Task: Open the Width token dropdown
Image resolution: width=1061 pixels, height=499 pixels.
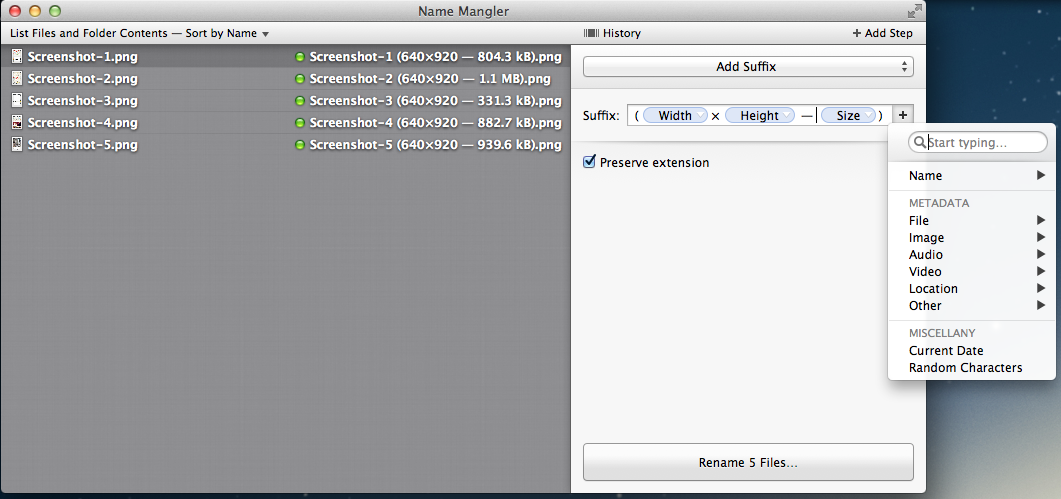Action: (701, 115)
